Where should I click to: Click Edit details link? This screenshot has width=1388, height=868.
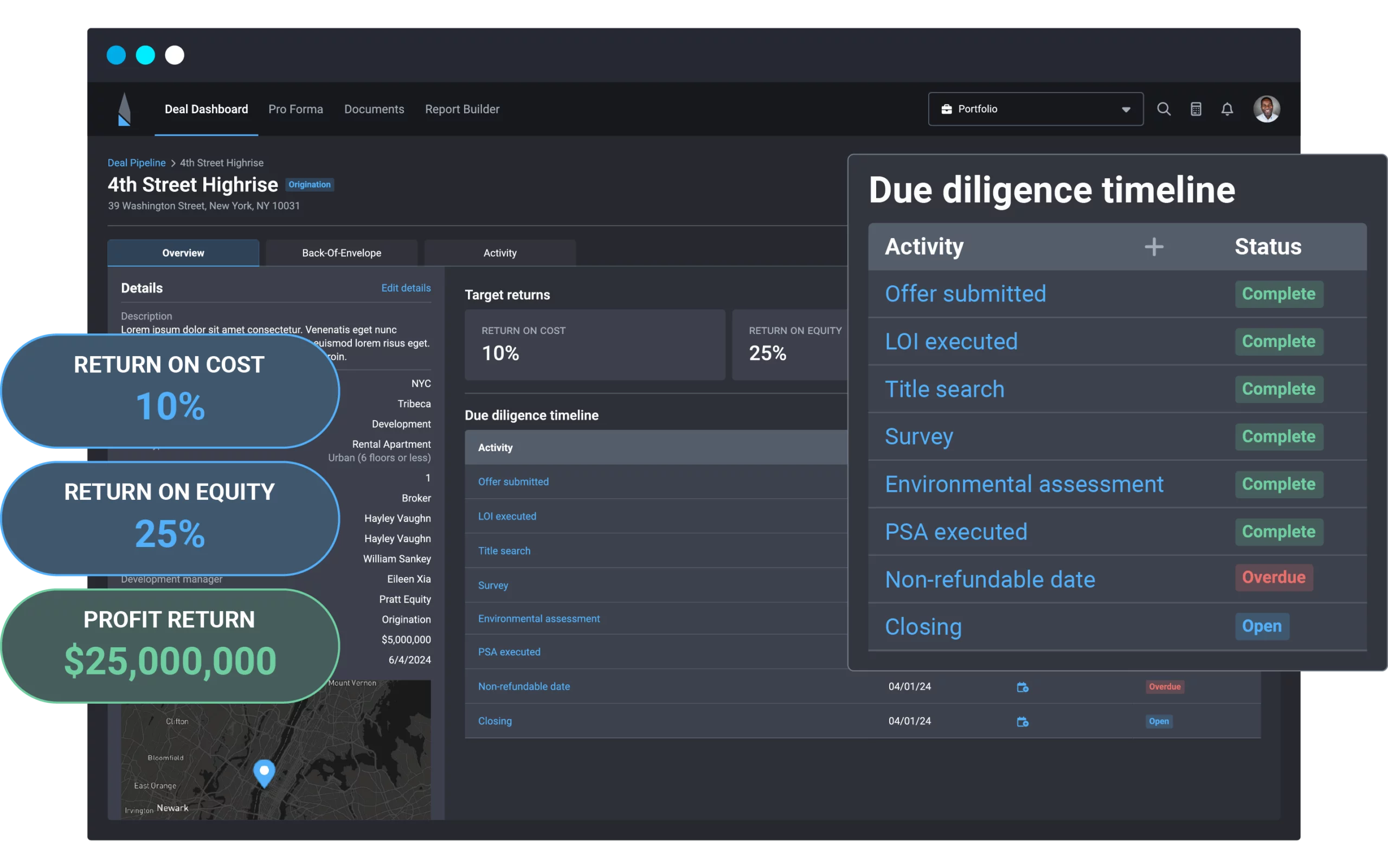tap(406, 288)
